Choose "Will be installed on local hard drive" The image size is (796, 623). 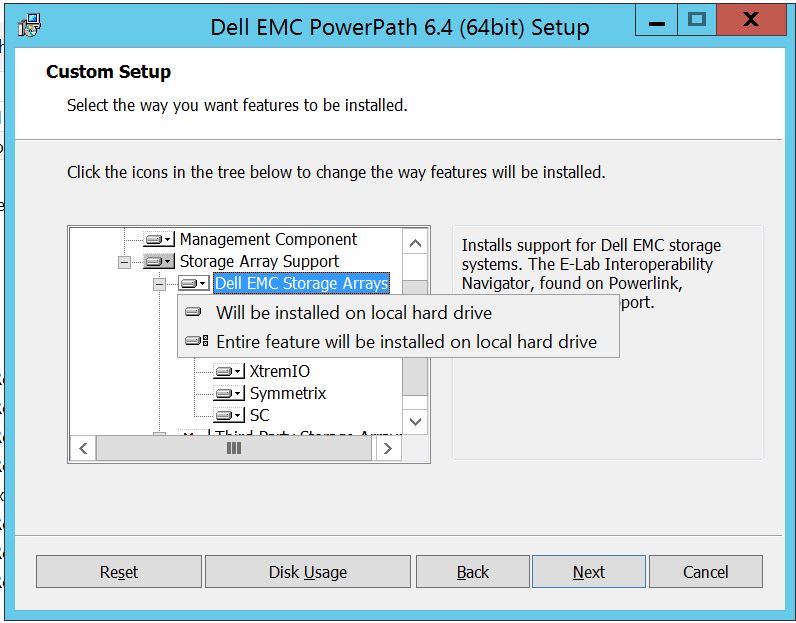click(x=353, y=313)
